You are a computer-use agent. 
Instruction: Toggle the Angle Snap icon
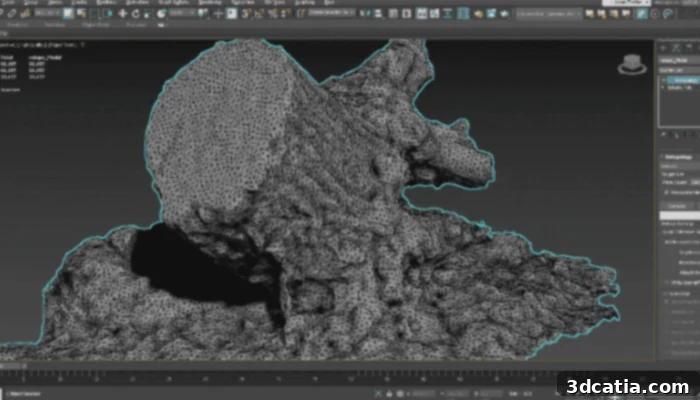[259, 13]
